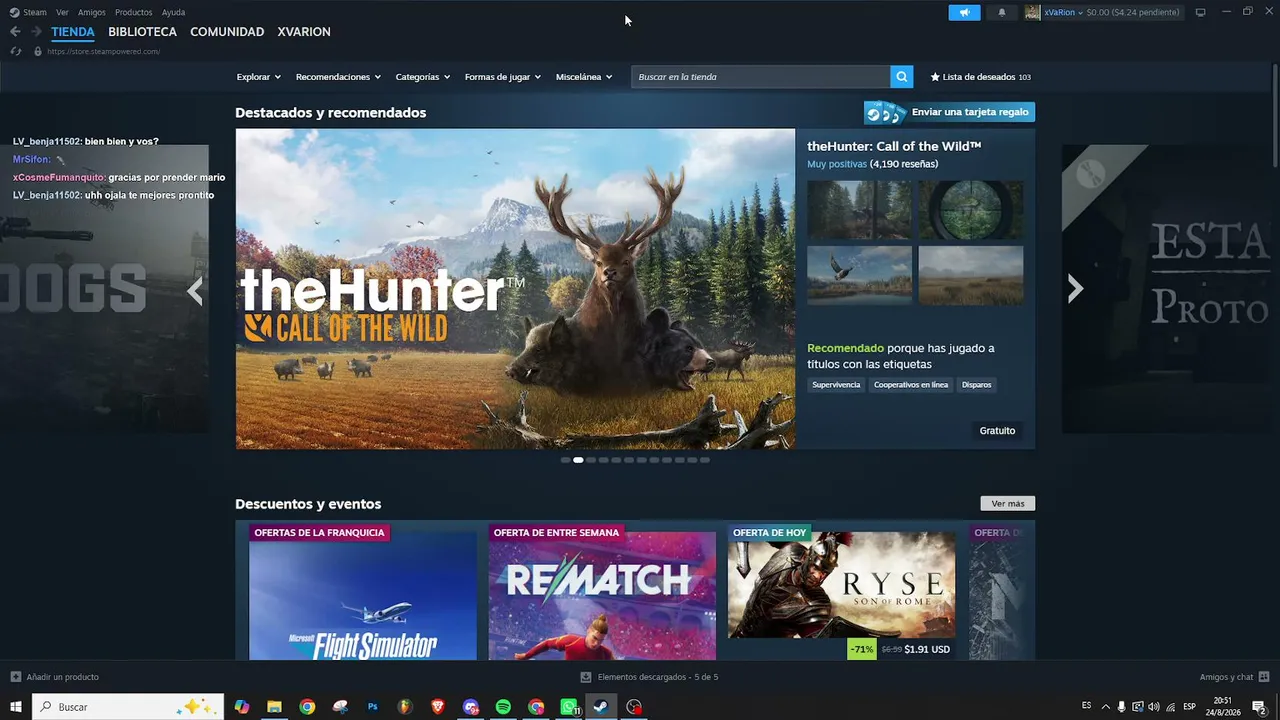Expand the Explorar dropdown
The width and height of the screenshot is (1280, 720).
pos(259,77)
